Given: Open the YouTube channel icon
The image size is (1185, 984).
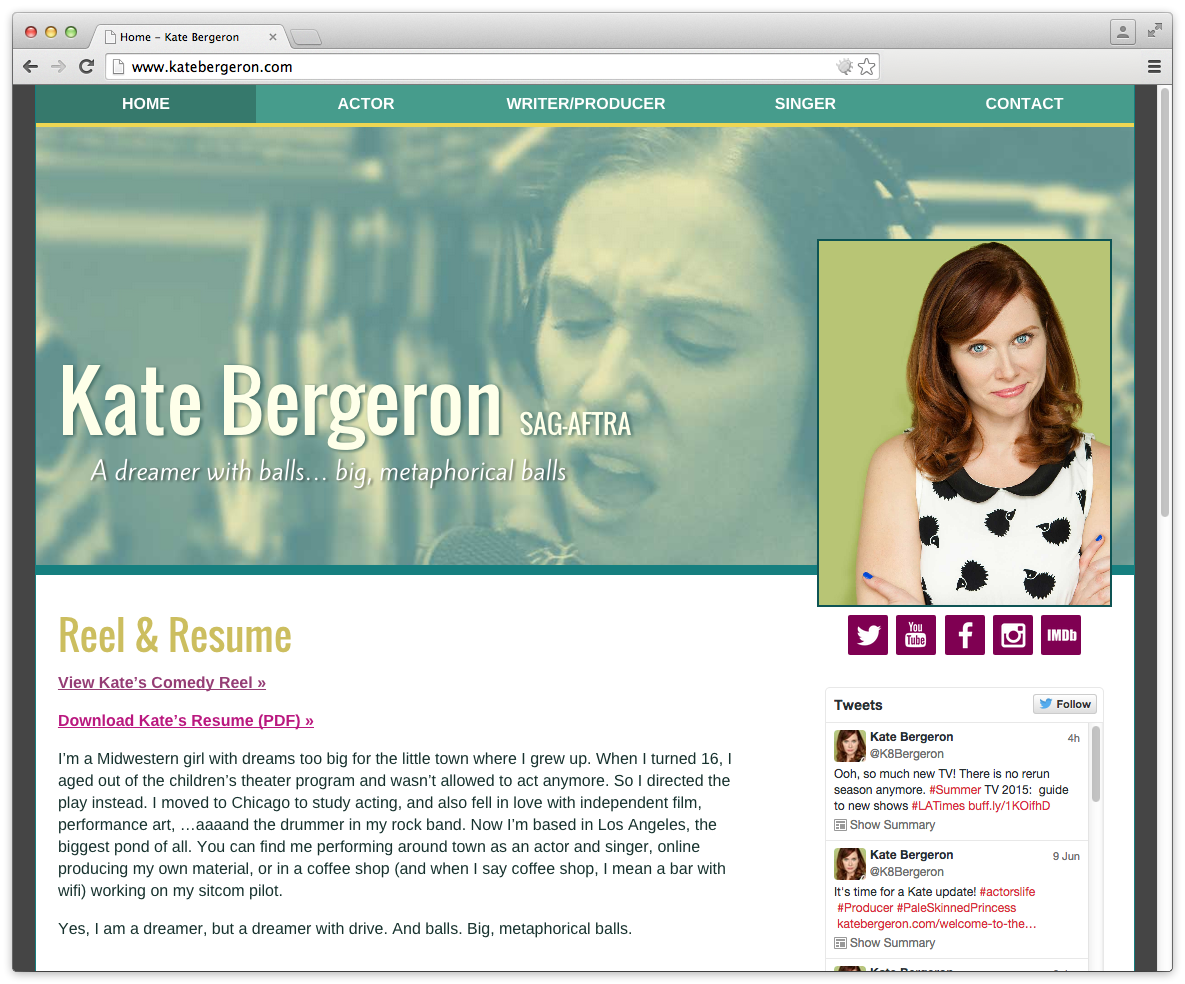Looking at the screenshot, I should coord(916,635).
